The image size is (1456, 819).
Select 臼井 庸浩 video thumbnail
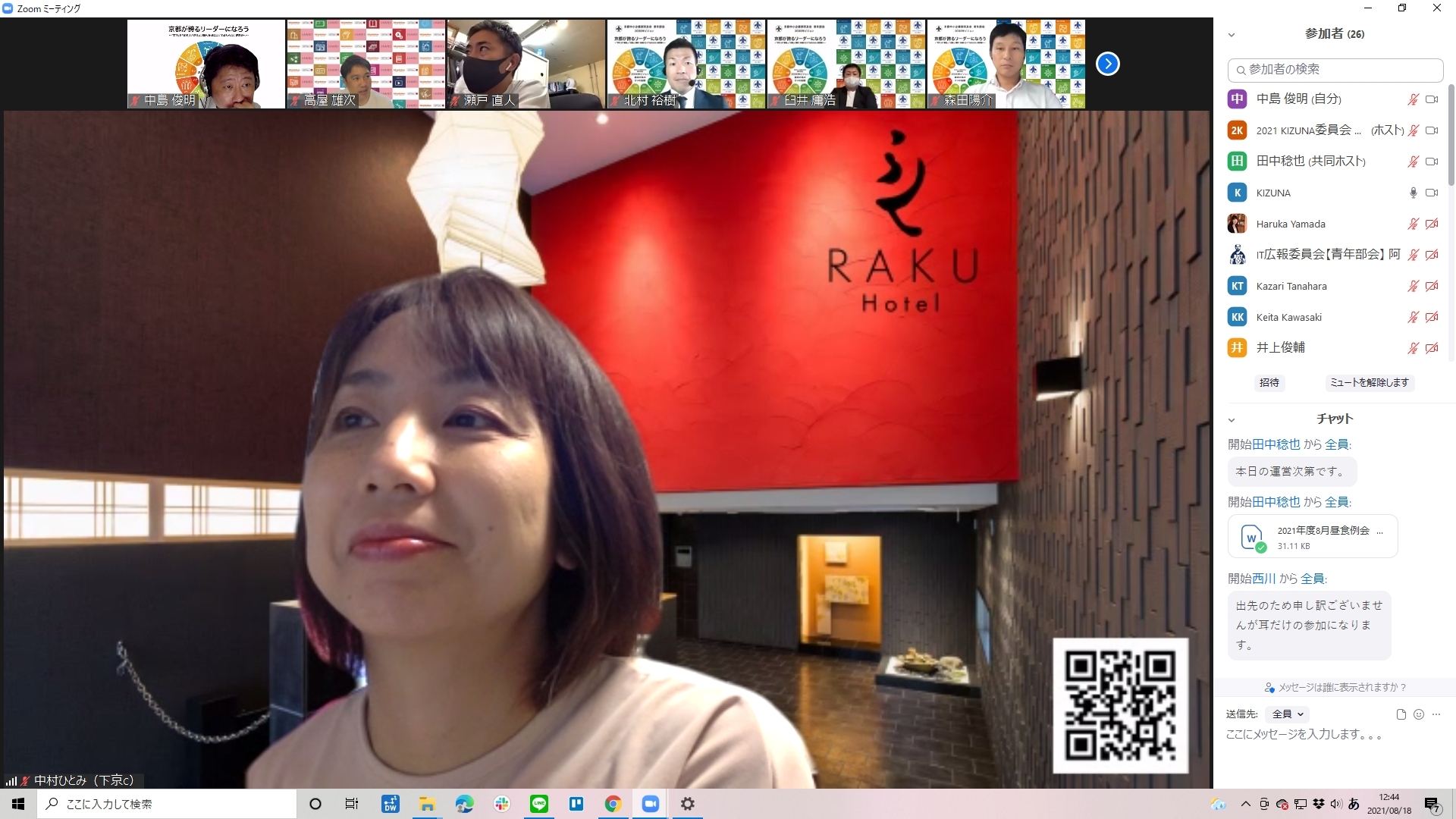coord(846,64)
